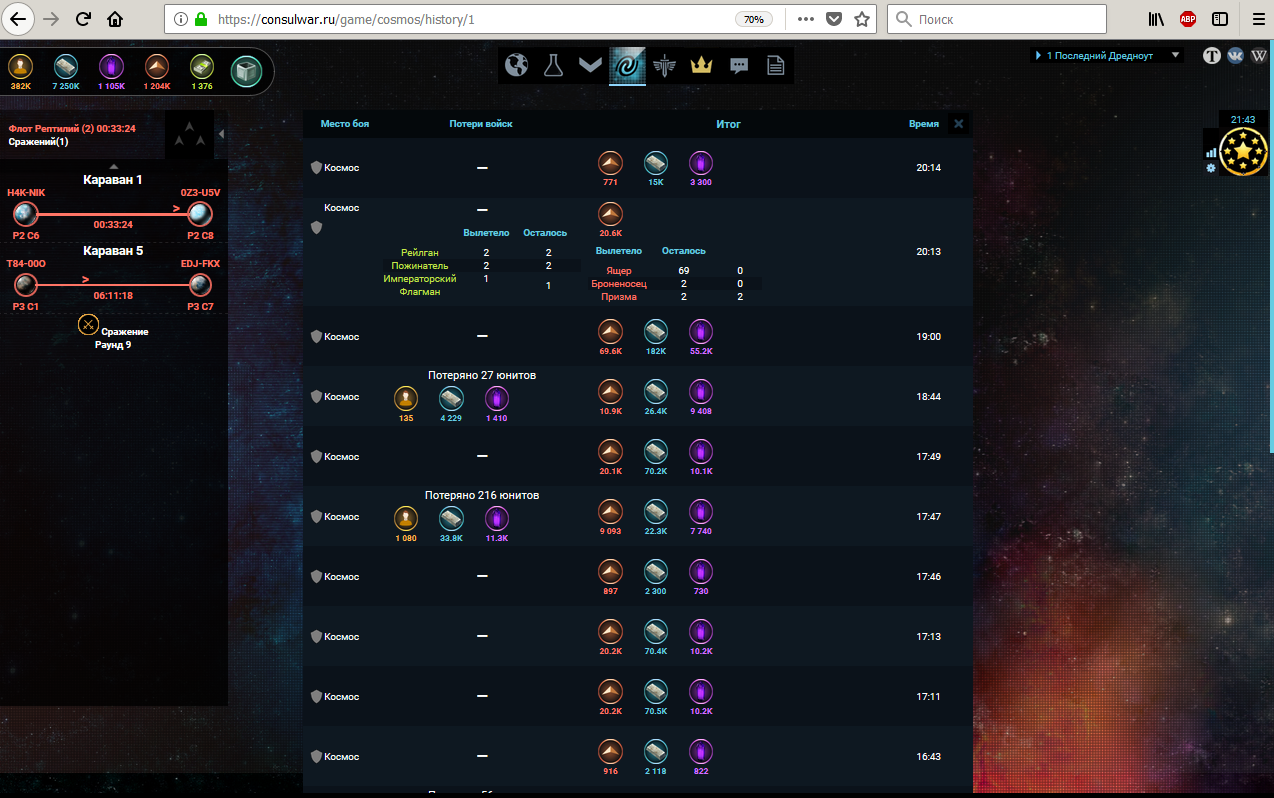Open the chat speech bubble icon
Screen dimensions: 1274x798
(739, 66)
